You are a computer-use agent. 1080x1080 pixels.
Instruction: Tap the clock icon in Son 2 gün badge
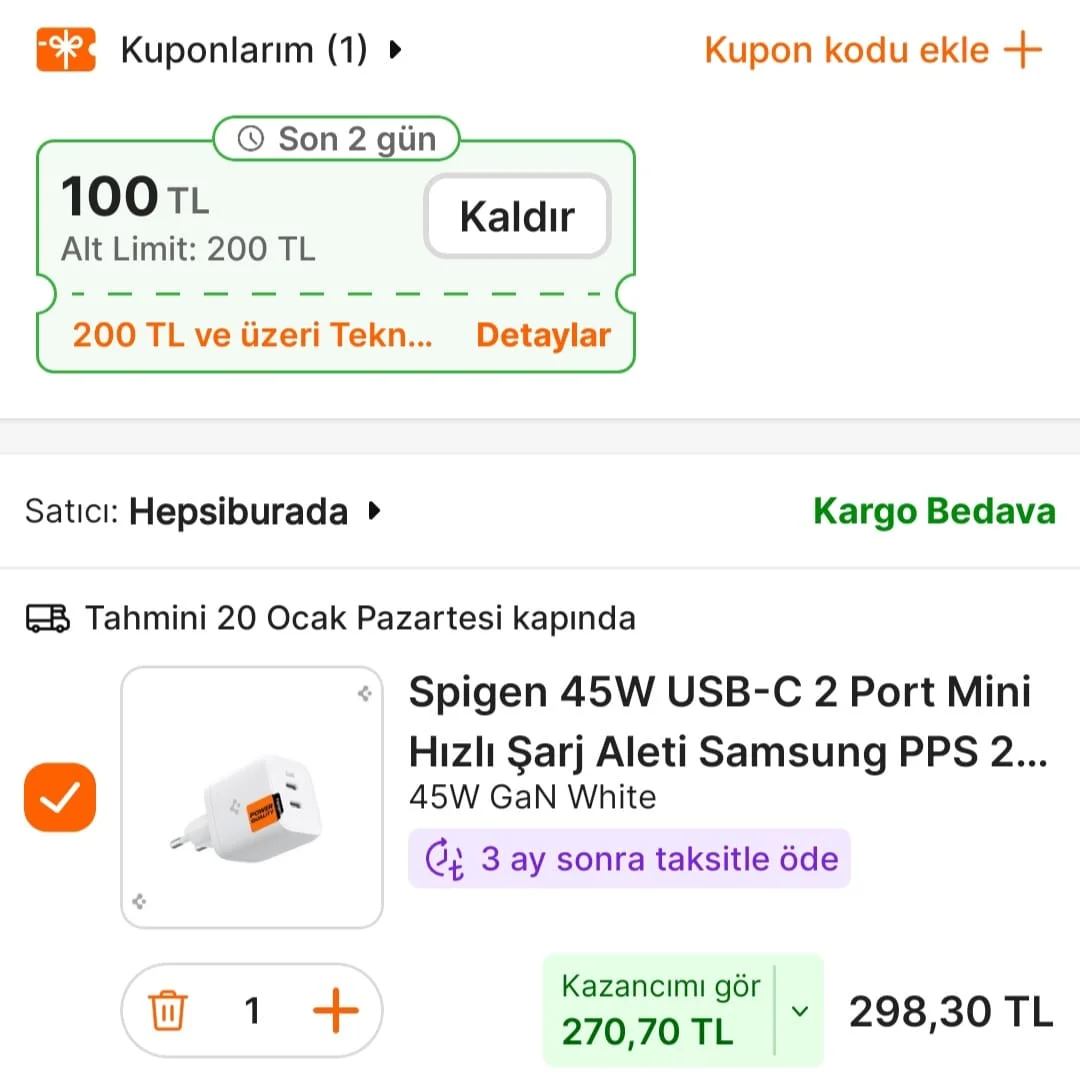[250, 140]
